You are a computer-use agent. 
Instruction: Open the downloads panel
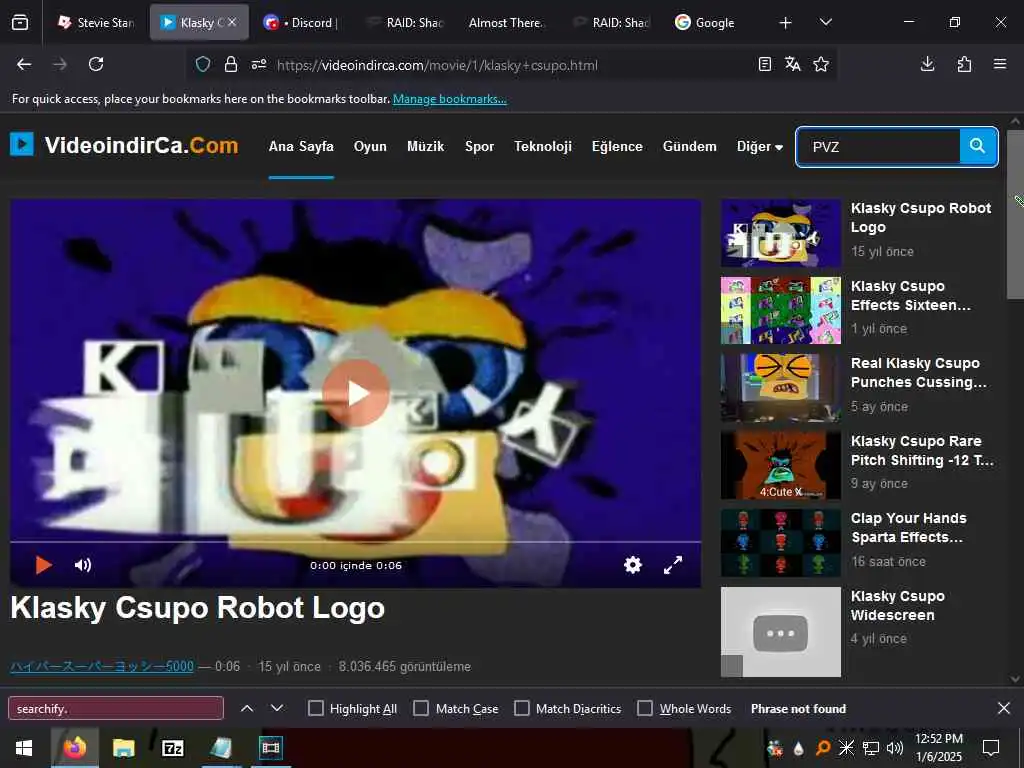927,64
